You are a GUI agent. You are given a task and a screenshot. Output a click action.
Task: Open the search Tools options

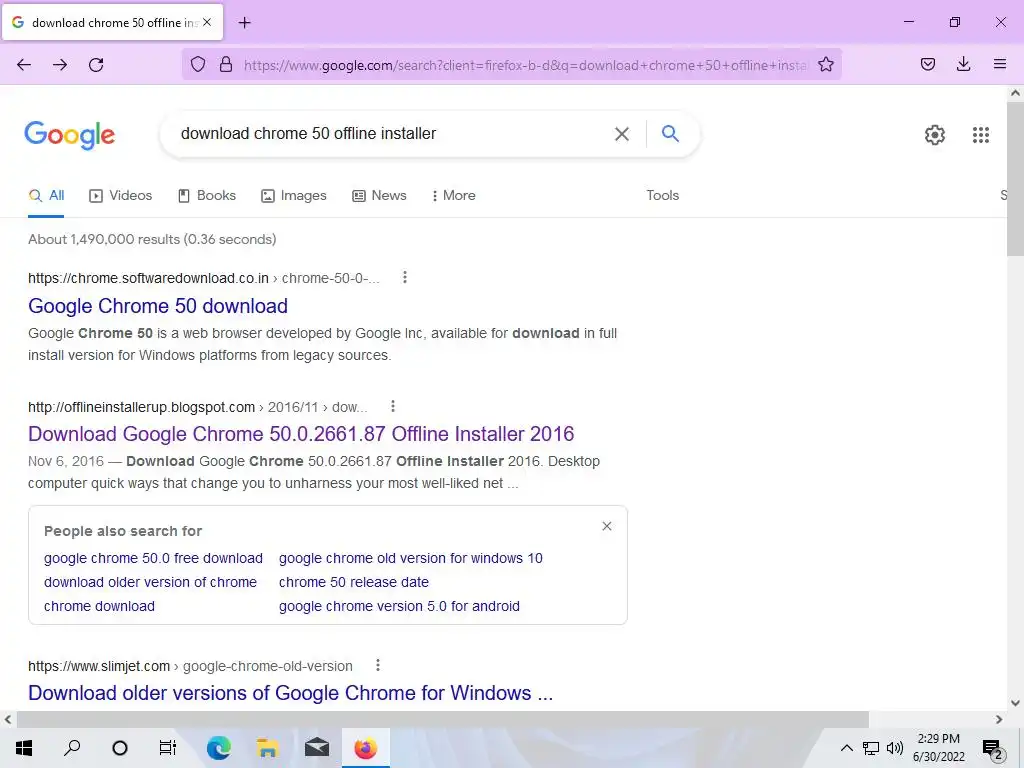tap(662, 195)
